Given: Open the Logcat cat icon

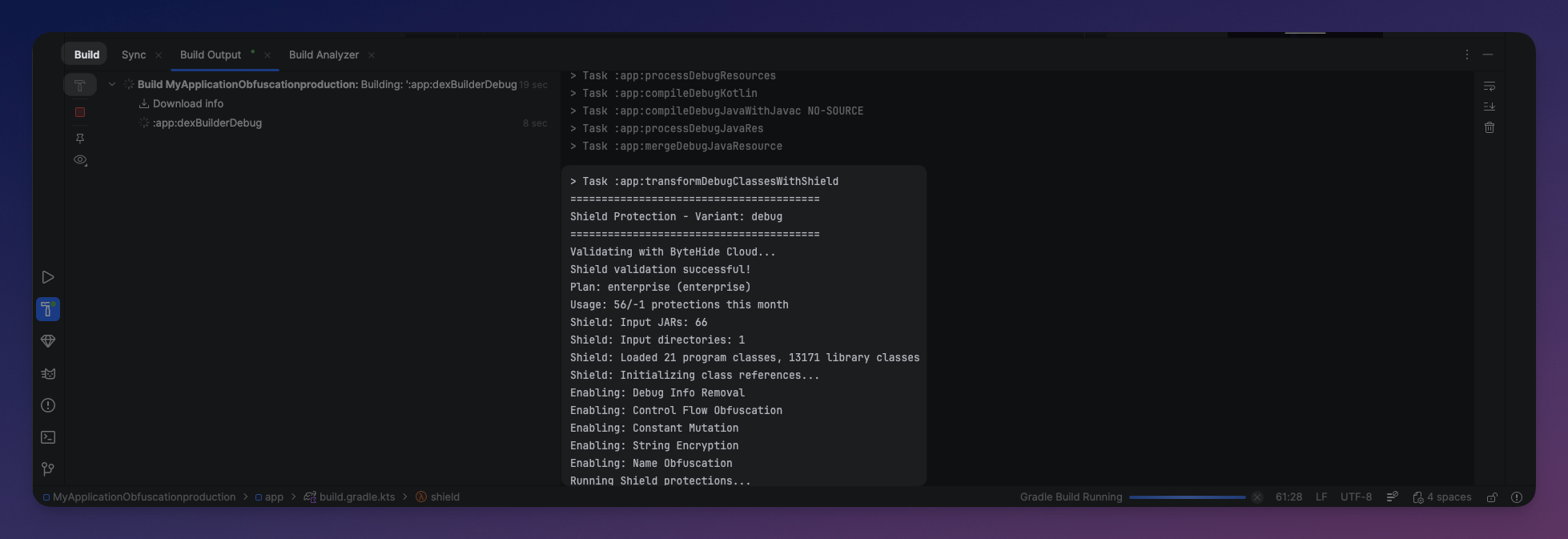Looking at the screenshot, I should click(x=48, y=373).
